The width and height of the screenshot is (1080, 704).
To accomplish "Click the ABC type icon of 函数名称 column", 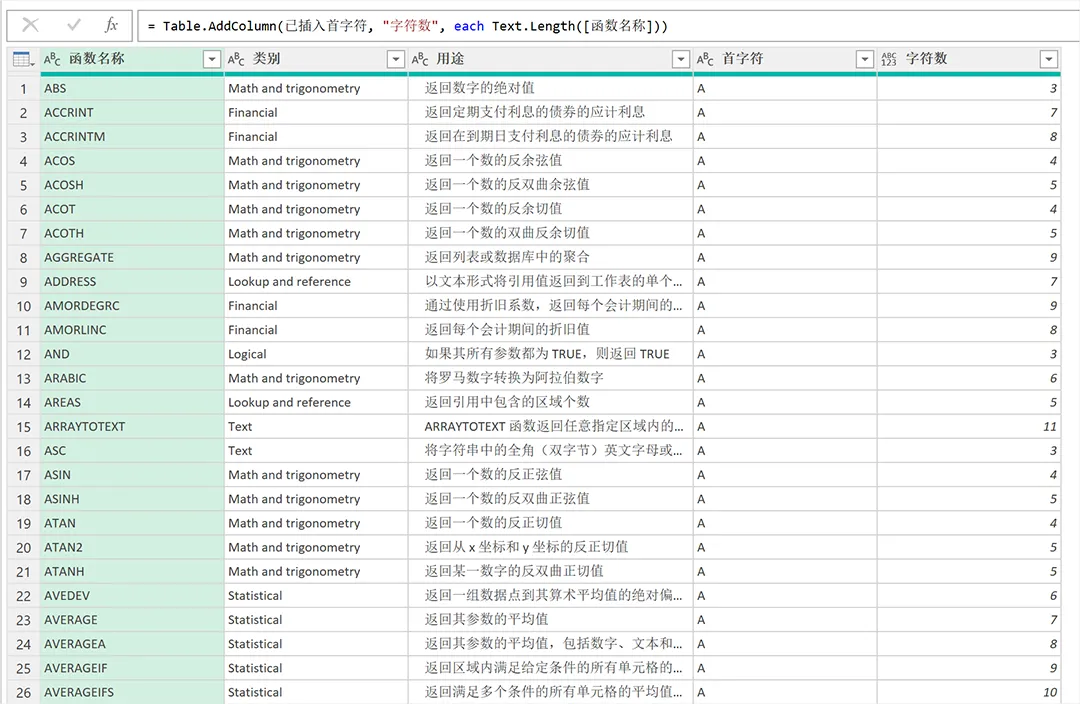I will coord(52,59).
